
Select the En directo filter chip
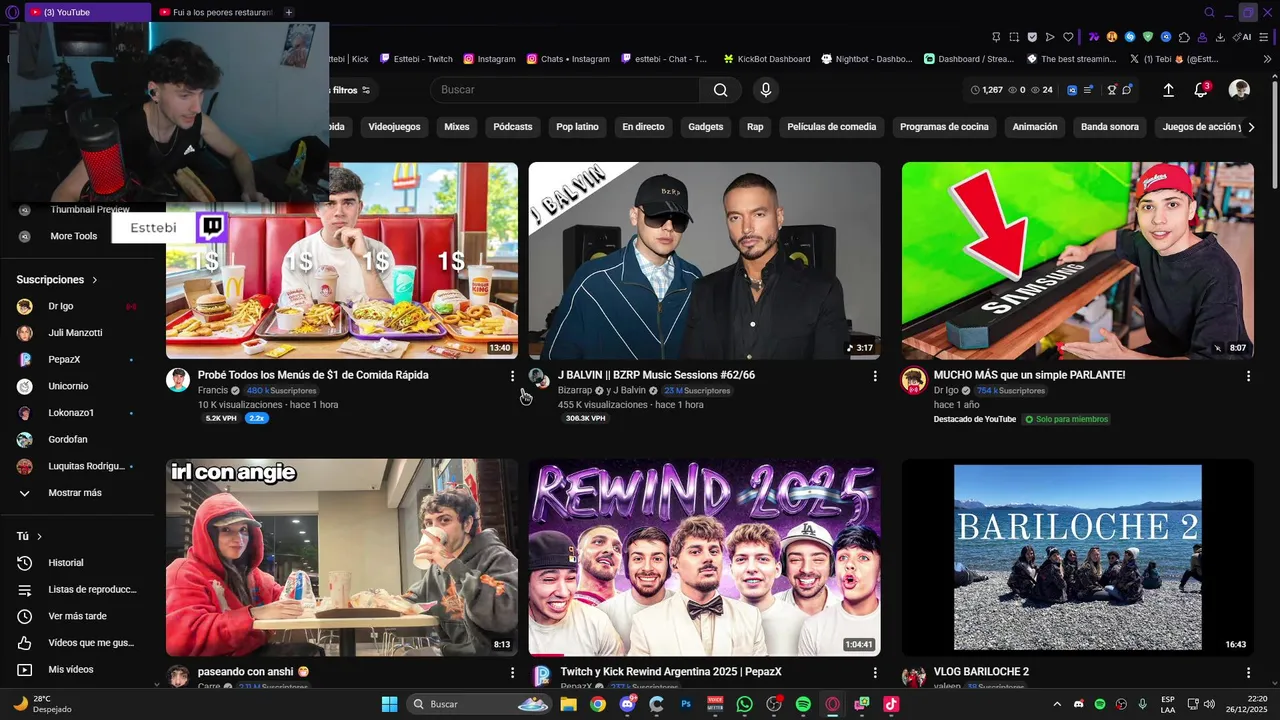[x=643, y=127]
